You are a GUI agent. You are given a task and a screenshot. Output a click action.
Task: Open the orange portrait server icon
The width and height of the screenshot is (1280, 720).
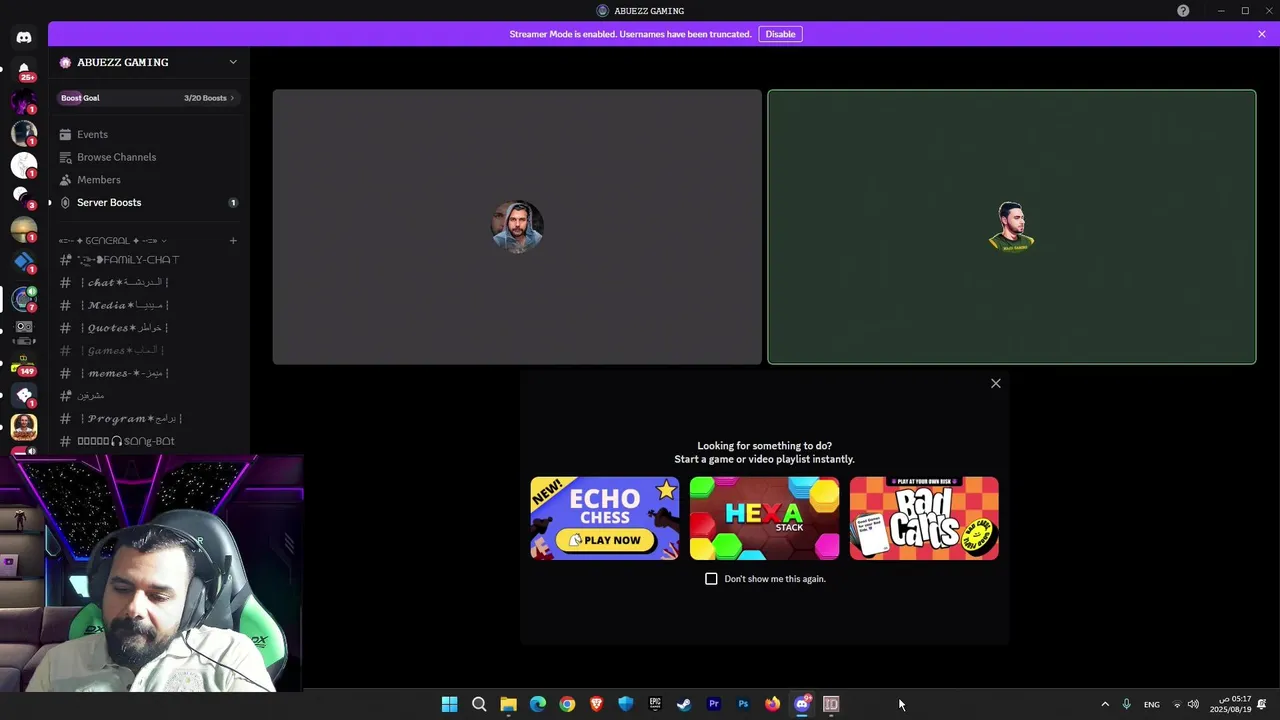pyautogui.click(x=24, y=427)
